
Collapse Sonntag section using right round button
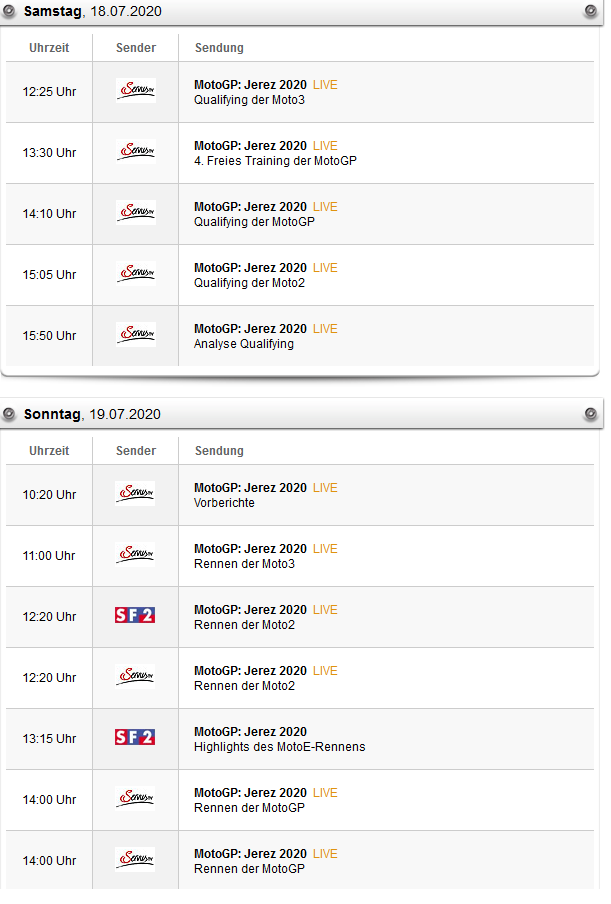pos(590,414)
